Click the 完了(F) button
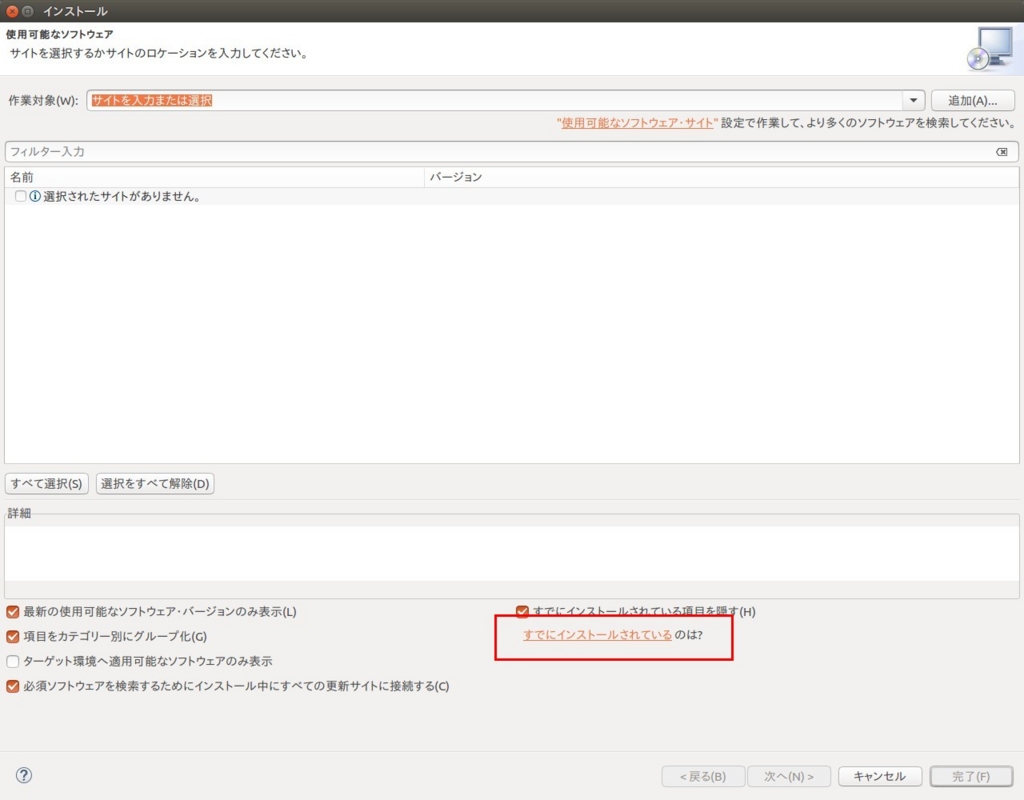This screenshot has width=1024, height=800. [971, 776]
